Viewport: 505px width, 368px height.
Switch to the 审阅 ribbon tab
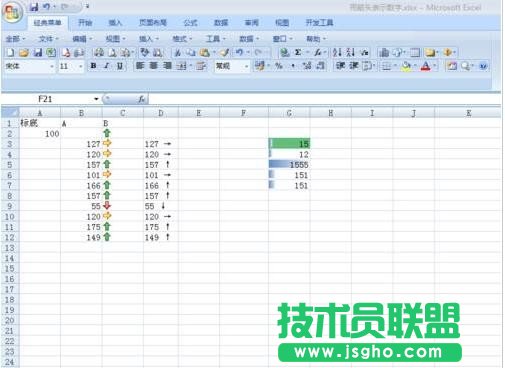click(x=251, y=23)
